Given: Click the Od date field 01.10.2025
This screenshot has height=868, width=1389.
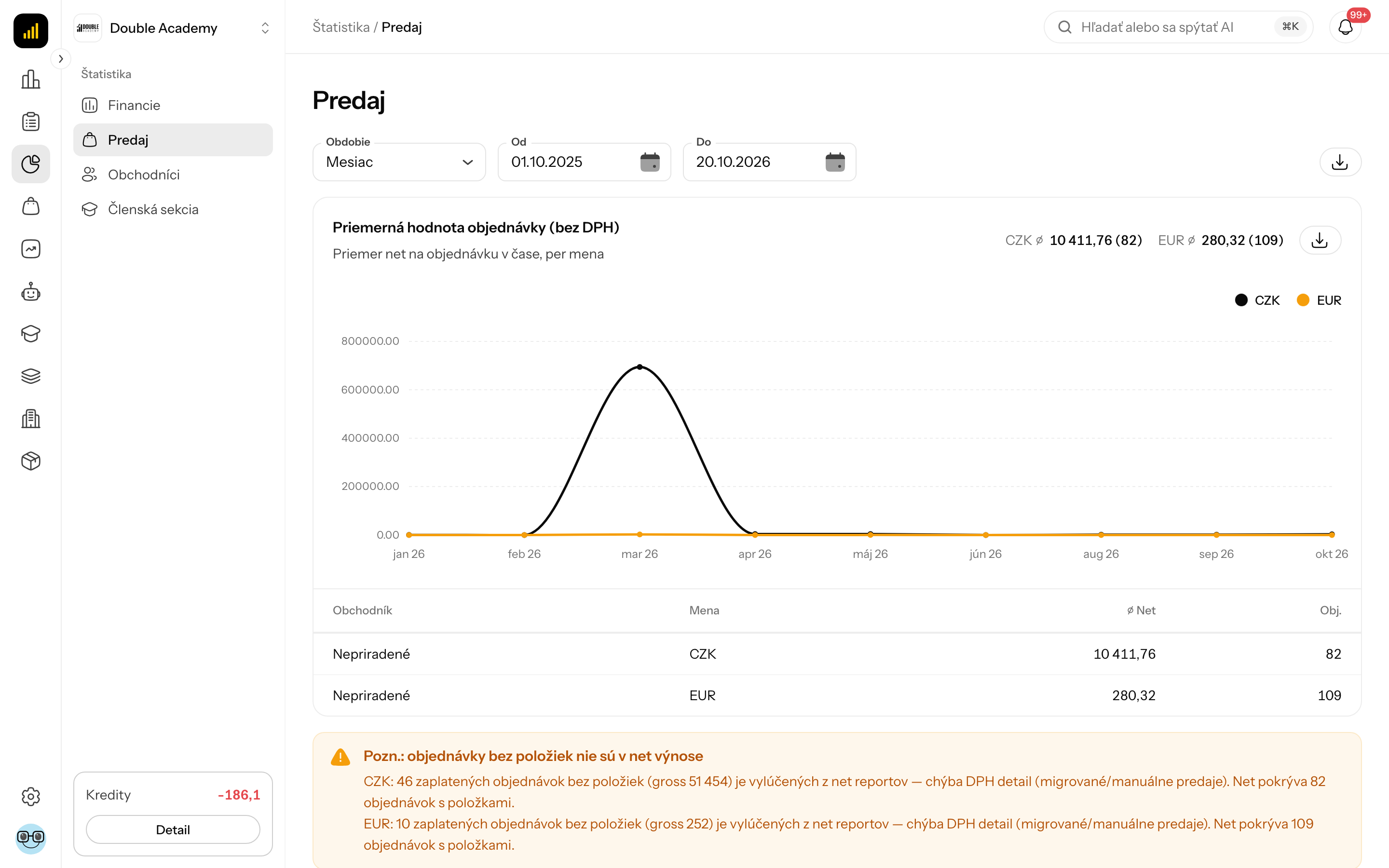Looking at the screenshot, I should [x=584, y=162].
